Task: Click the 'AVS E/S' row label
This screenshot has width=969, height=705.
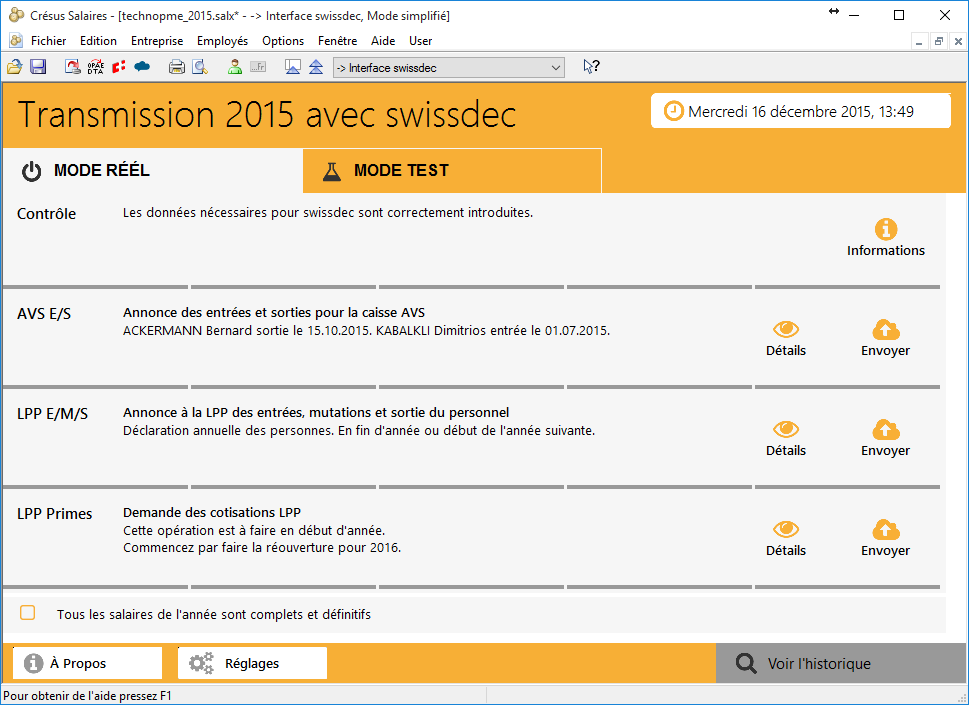Action: 44,314
